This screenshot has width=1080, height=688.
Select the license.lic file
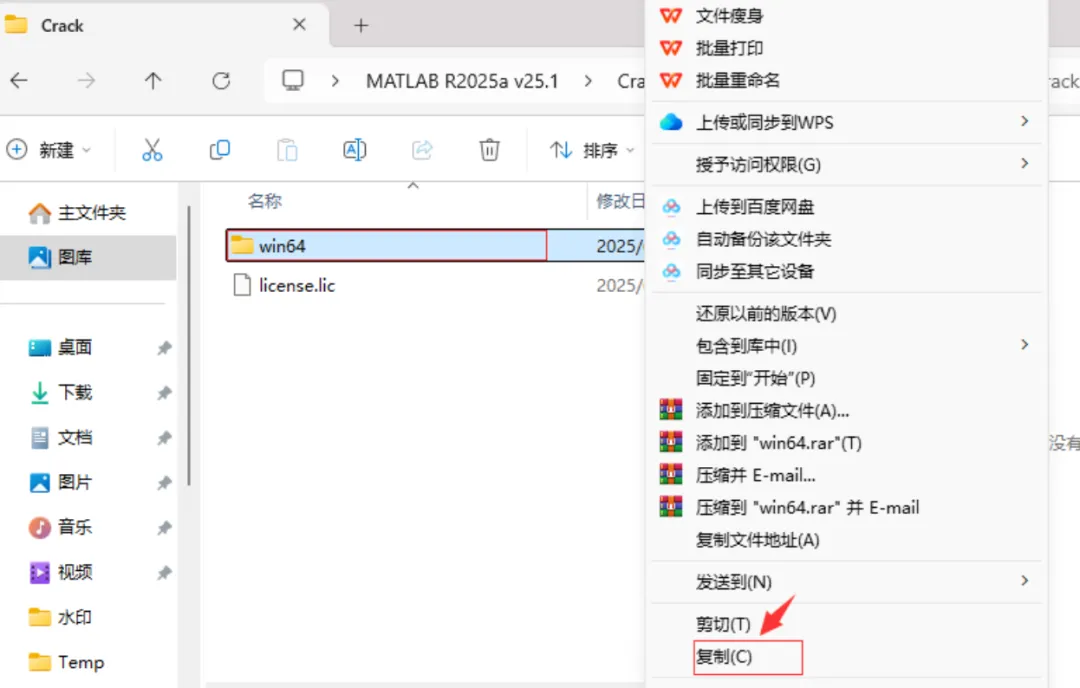297,285
